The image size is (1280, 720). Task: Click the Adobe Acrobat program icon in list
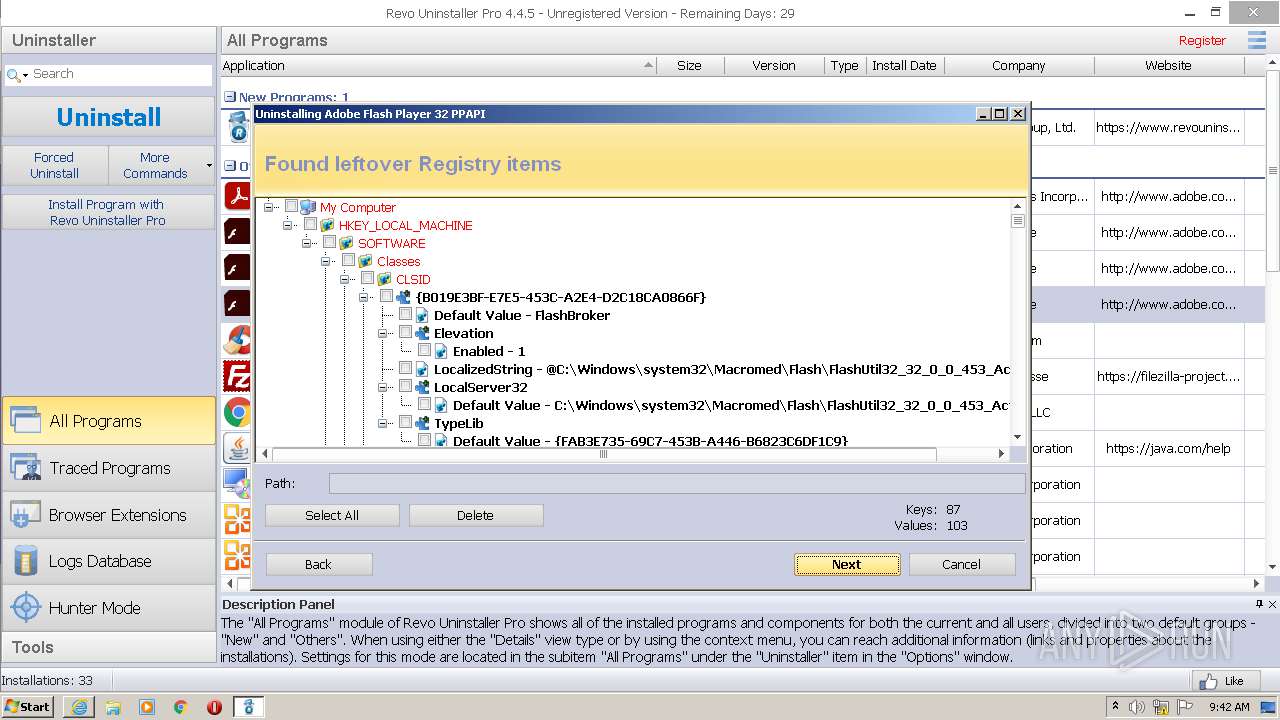pos(237,196)
